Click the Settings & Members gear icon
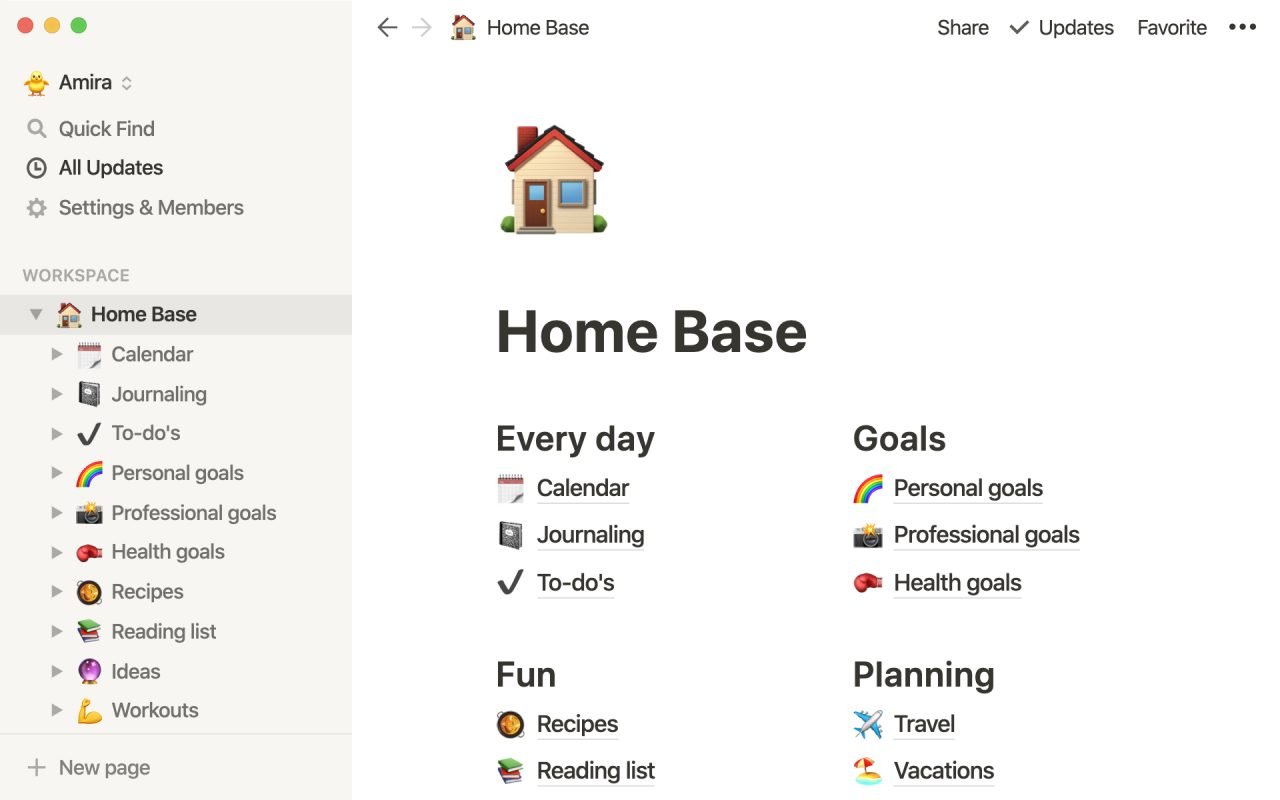The width and height of the screenshot is (1280, 800). 37,208
